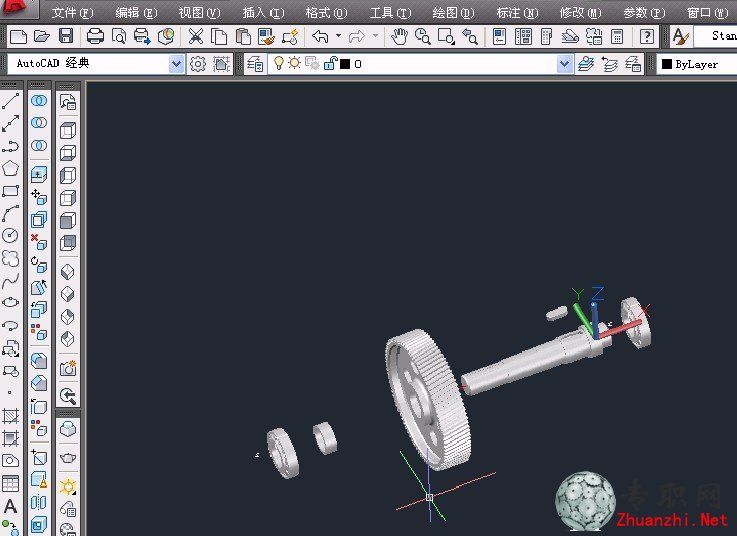The width and height of the screenshot is (737, 536).
Task: Open Plot Preview
Action: coord(119,36)
